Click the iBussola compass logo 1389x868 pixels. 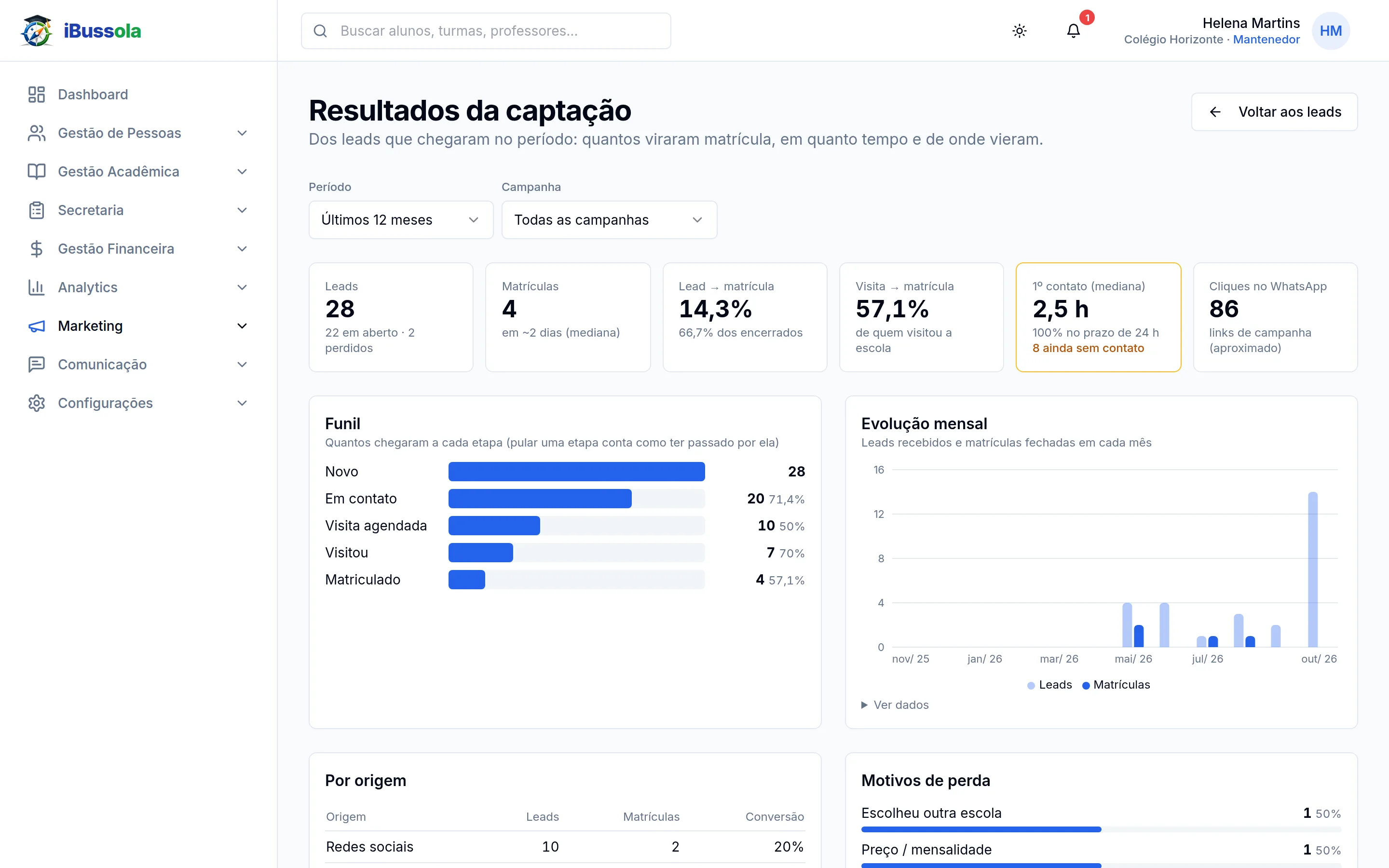tap(36, 30)
